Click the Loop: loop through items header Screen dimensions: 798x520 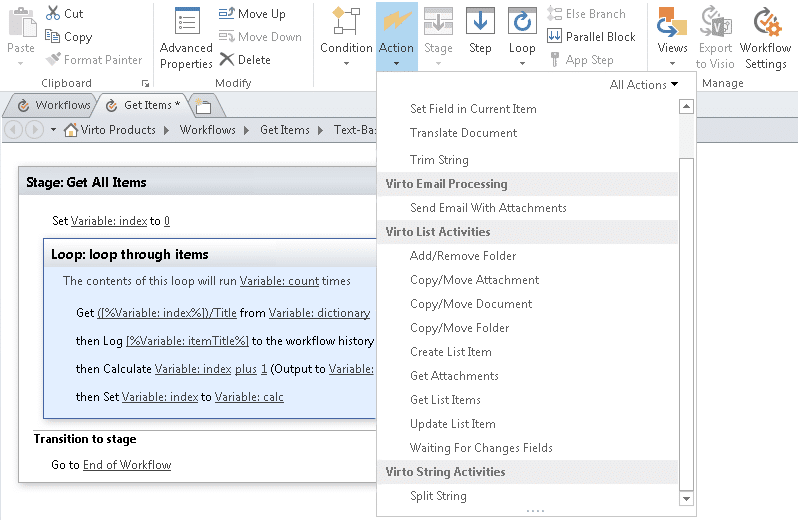[x=210, y=254]
